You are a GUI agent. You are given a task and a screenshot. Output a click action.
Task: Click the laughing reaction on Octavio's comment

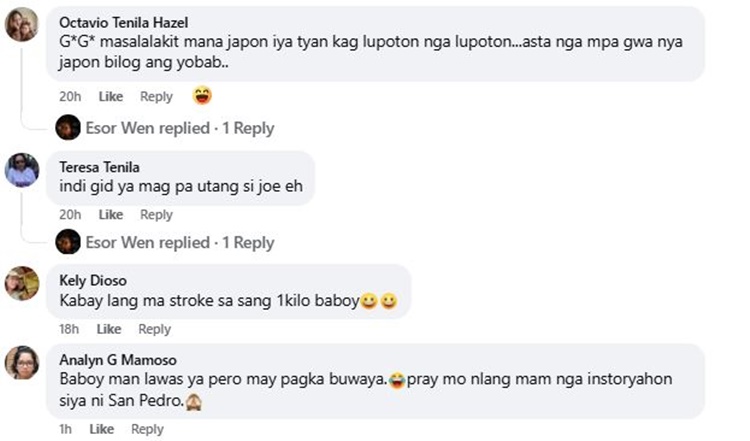point(203,96)
